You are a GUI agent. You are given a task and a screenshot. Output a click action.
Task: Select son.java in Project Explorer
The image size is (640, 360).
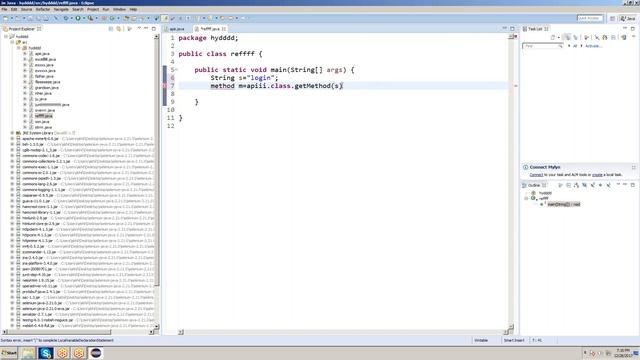(42, 122)
